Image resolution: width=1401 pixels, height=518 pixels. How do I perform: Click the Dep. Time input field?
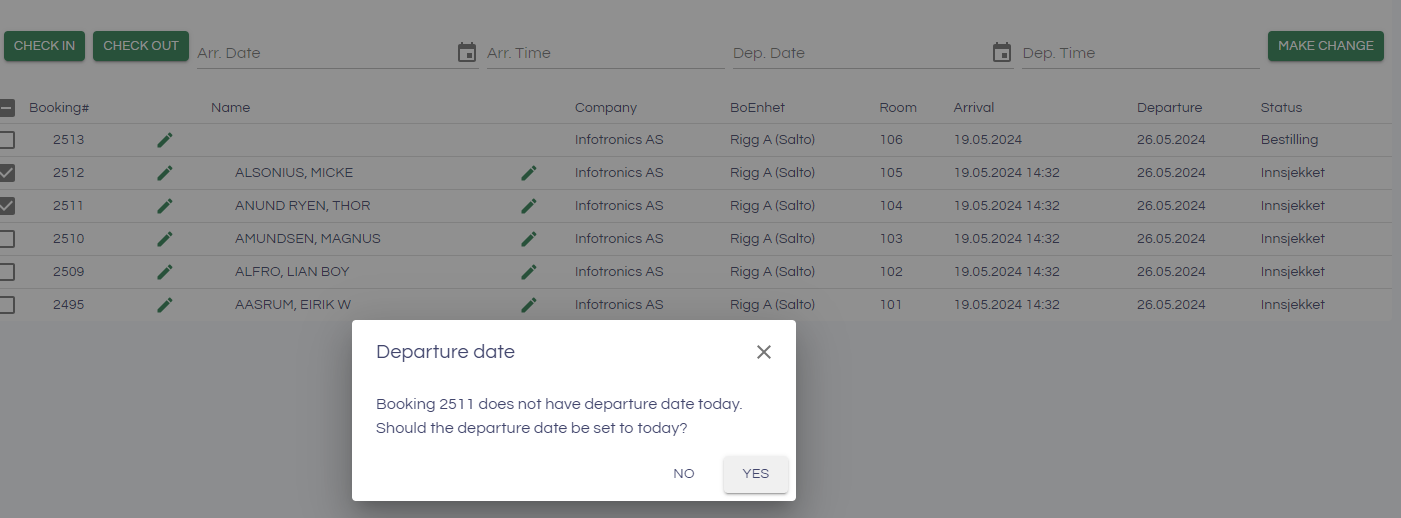click(1140, 53)
